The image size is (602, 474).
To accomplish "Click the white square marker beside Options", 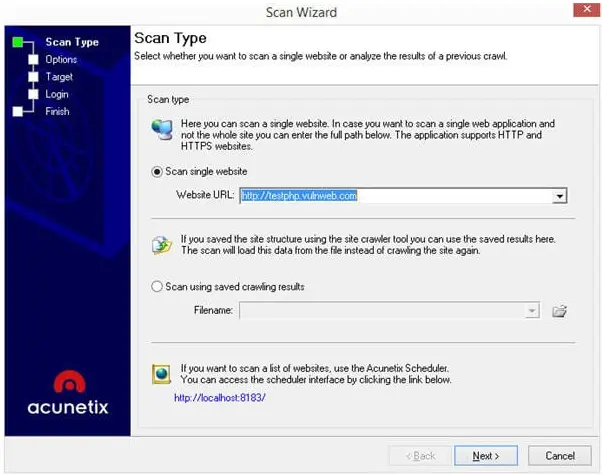I will click(33, 59).
